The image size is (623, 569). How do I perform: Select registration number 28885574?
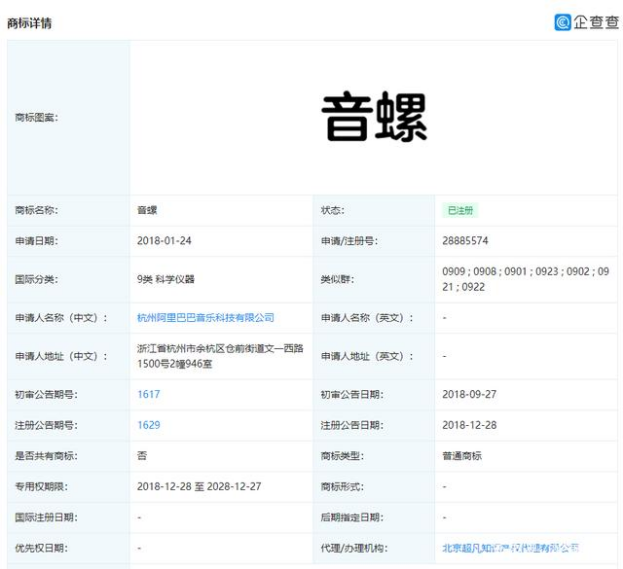(x=465, y=241)
